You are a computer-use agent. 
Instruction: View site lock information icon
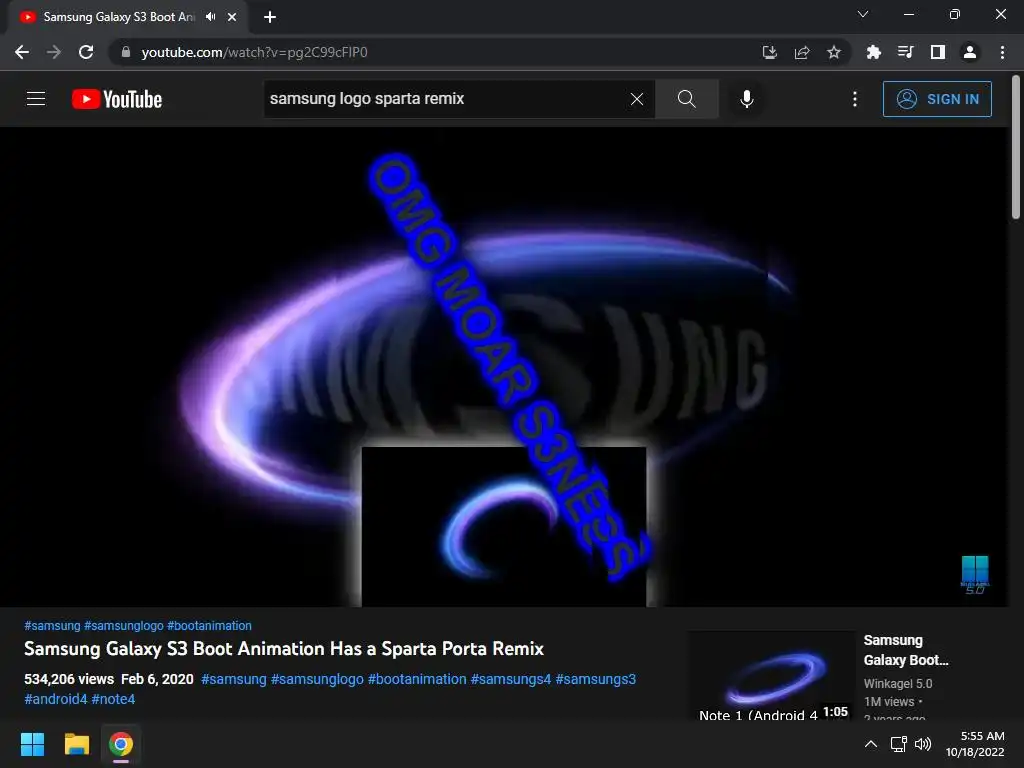(126, 52)
